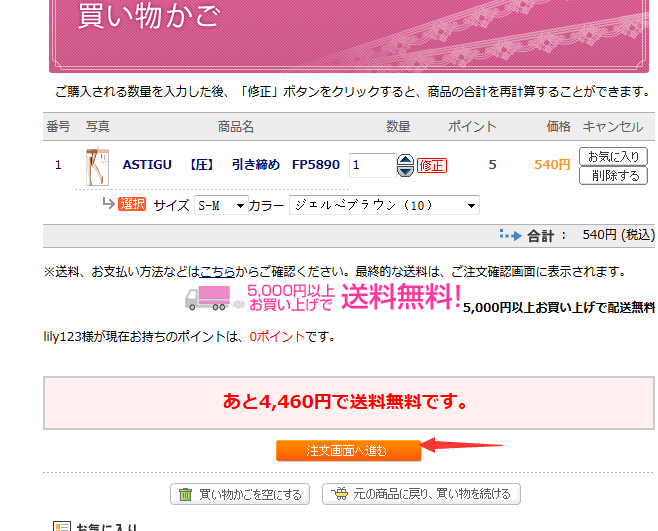Open the ASTIGU 引き締め FP5890 product link
The height and width of the screenshot is (531, 658).
pyautogui.click(x=230, y=164)
